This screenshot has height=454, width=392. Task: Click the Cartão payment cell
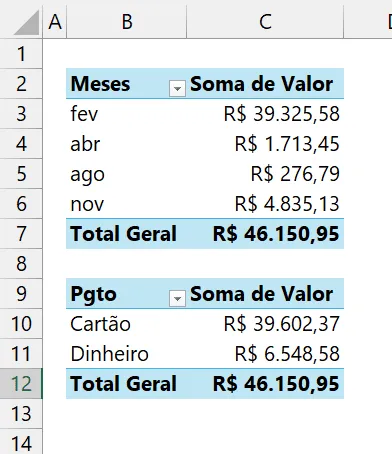coord(126,324)
